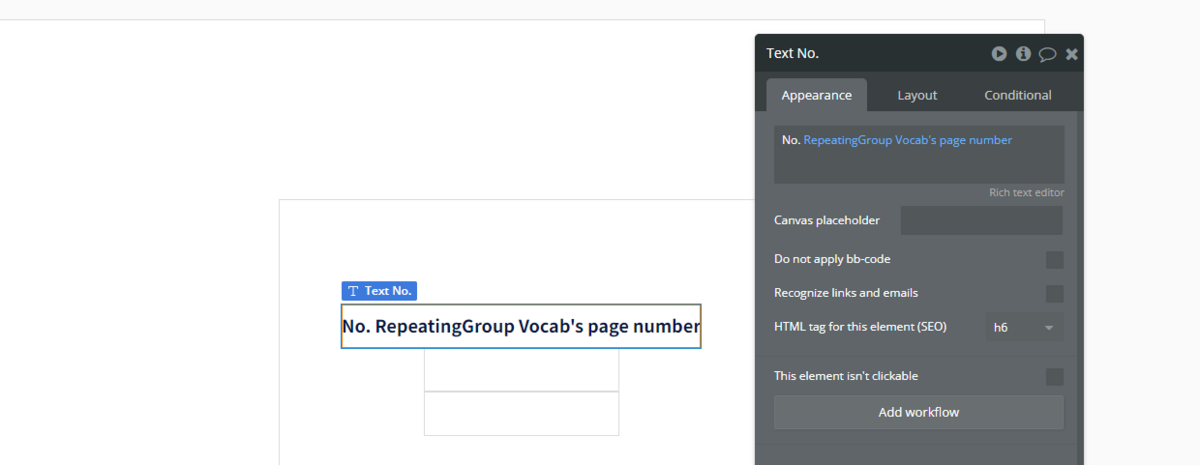The width and height of the screenshot is (1200, 465).
Task: Select the first empty cell below the text element
Action: coord(521,369)
